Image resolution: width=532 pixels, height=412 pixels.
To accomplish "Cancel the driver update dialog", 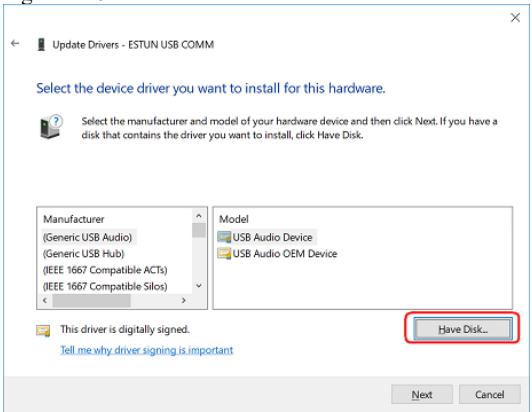I will click(x=489, y=394).
